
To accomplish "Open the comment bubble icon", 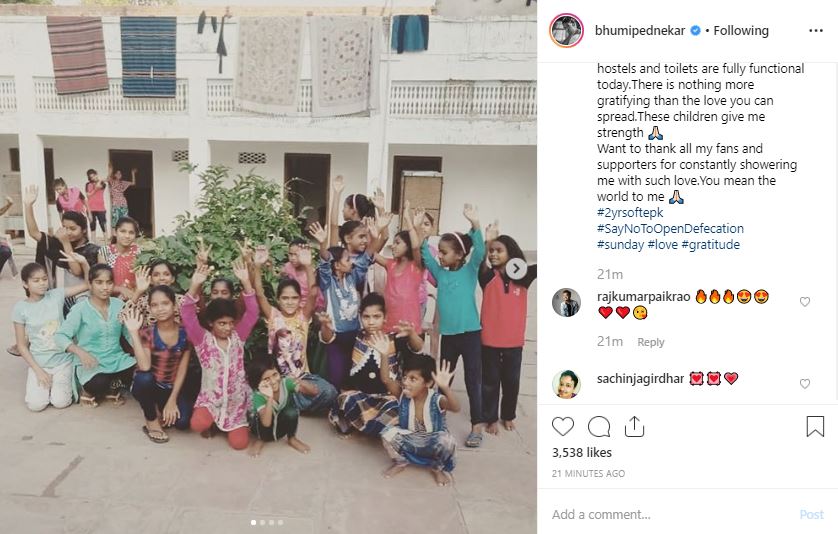I will (x=599, y=427).
